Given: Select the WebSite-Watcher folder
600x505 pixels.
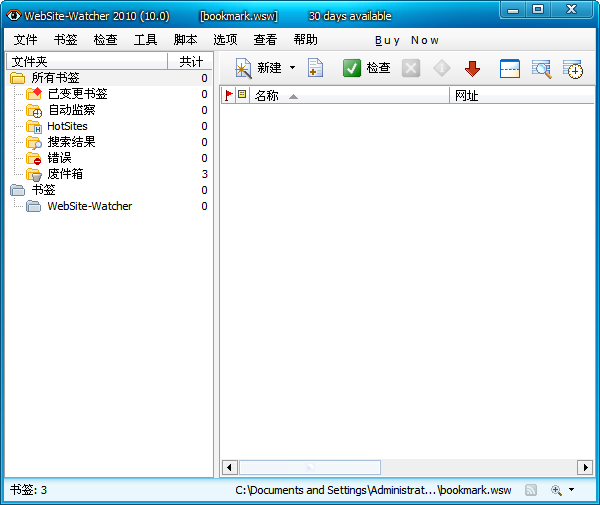Looking at the screenshot, I should [x=90, y=206].
